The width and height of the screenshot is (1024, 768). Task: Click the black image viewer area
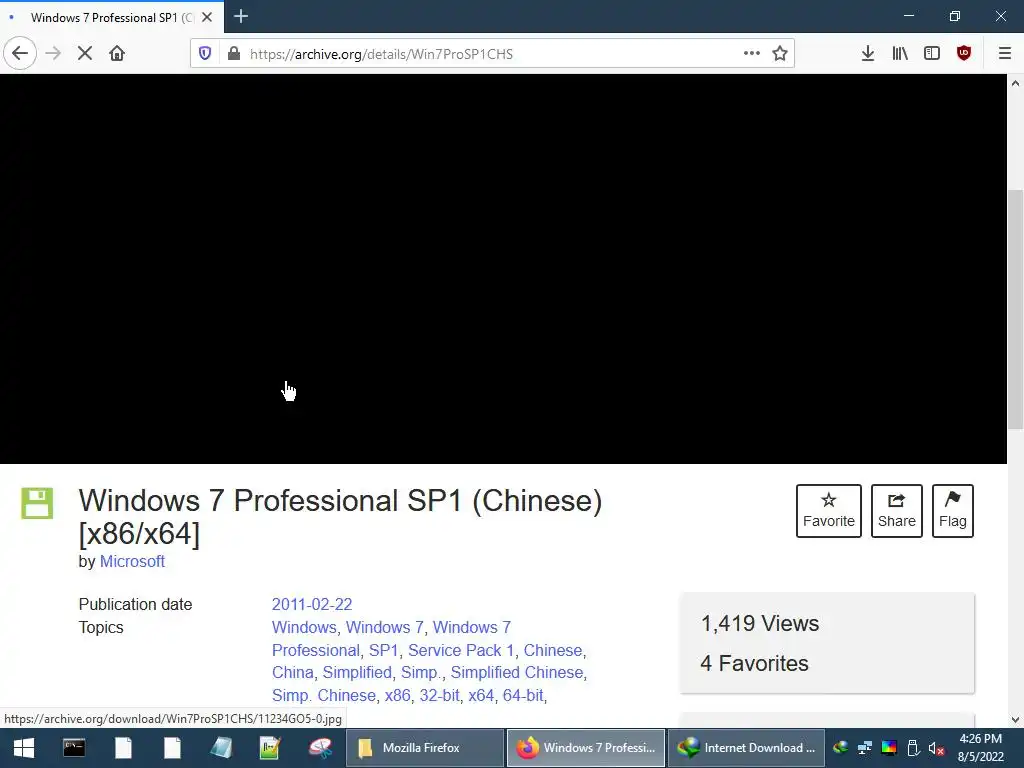(503, 268)
